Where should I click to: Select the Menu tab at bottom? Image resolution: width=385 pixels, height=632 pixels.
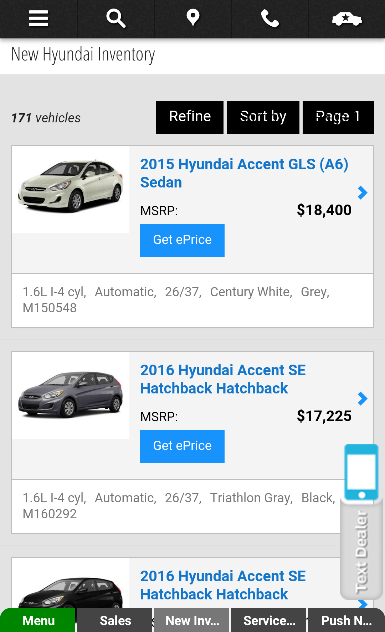pos(38,620)
